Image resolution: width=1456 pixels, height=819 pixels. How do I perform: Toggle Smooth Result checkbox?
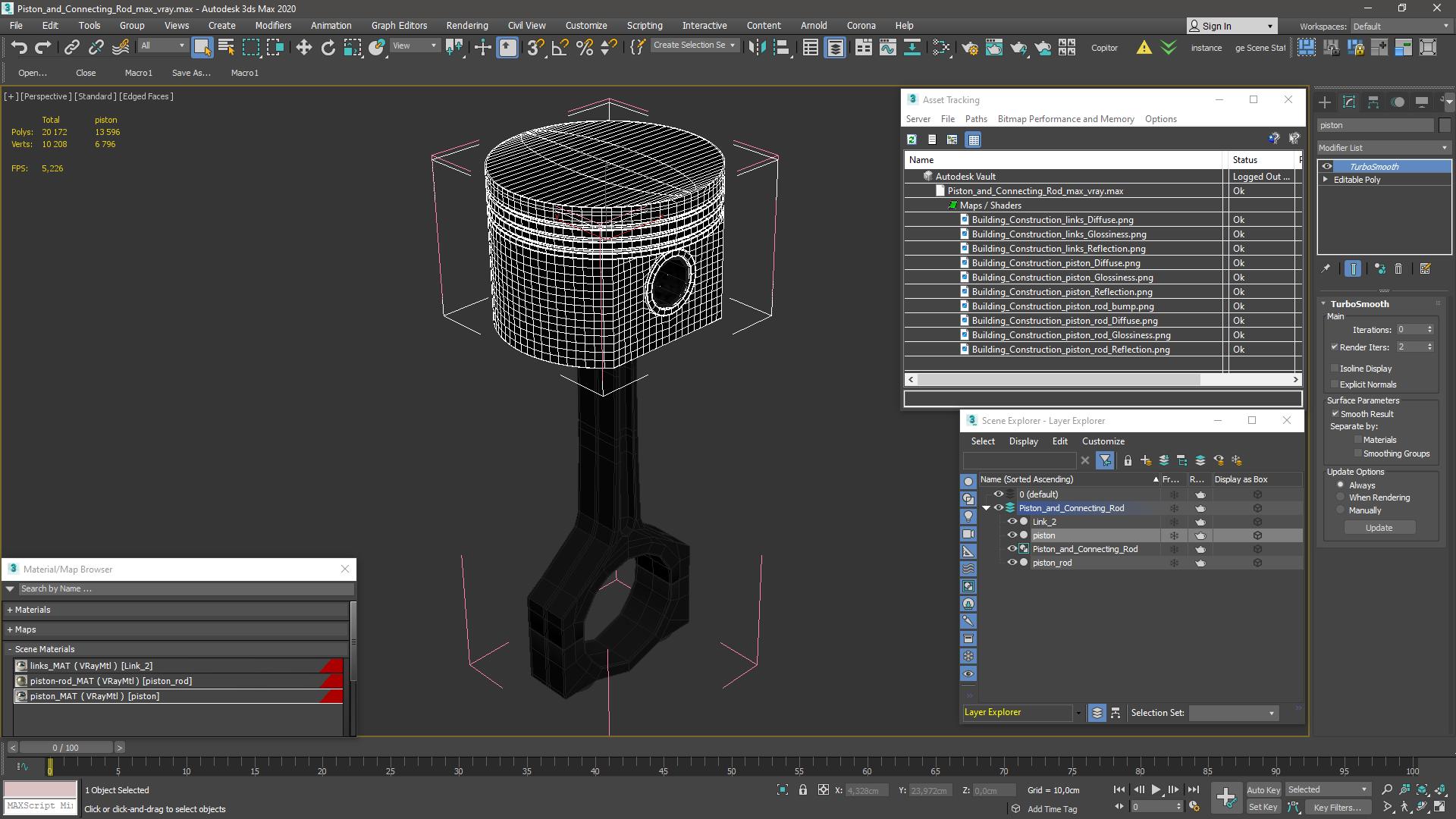pos(1335,414)
